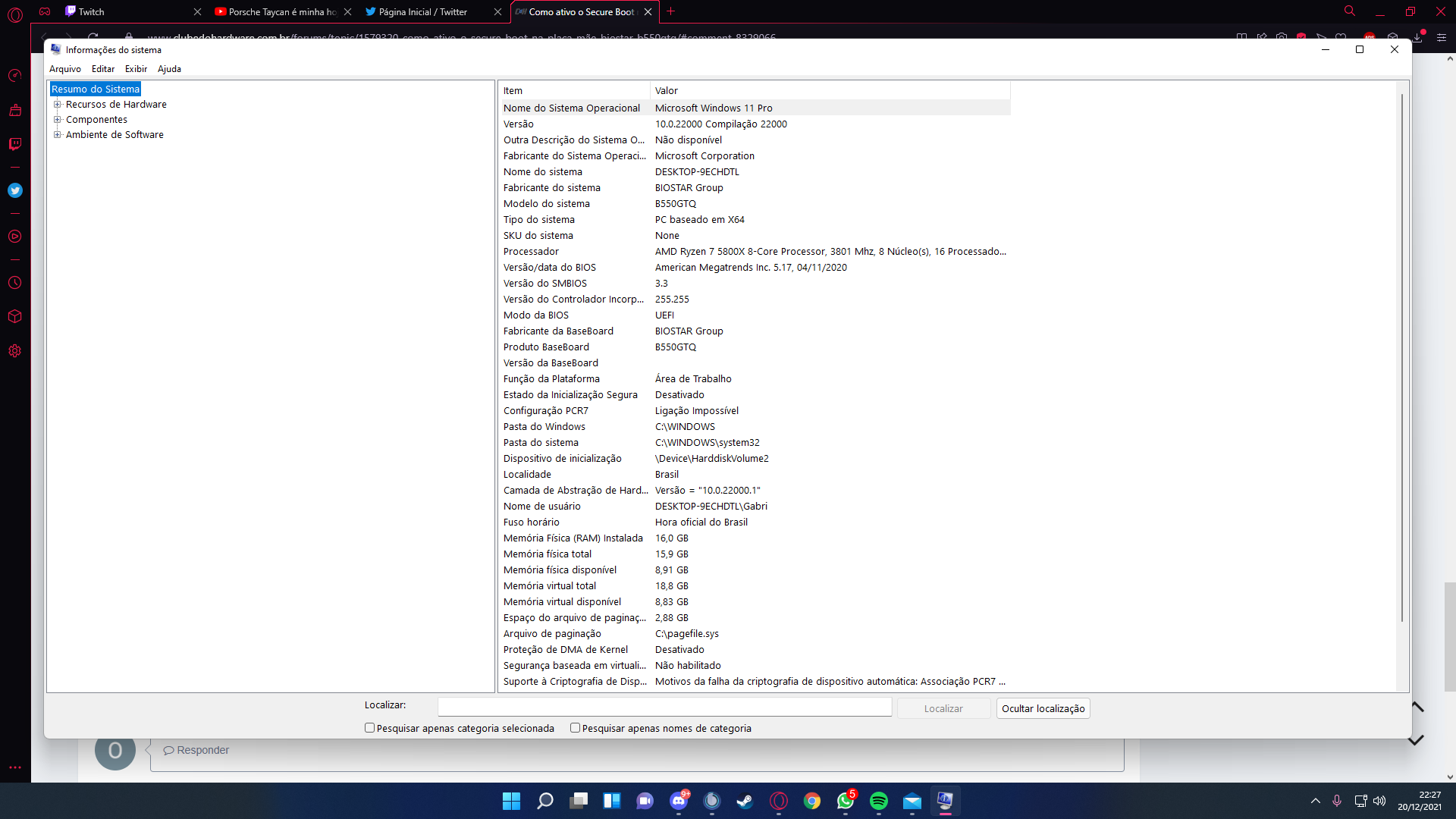The height and width of the screenshot is (819, 1456).
Task: Click the Valor column header
Action: click(x=830, y=91)
